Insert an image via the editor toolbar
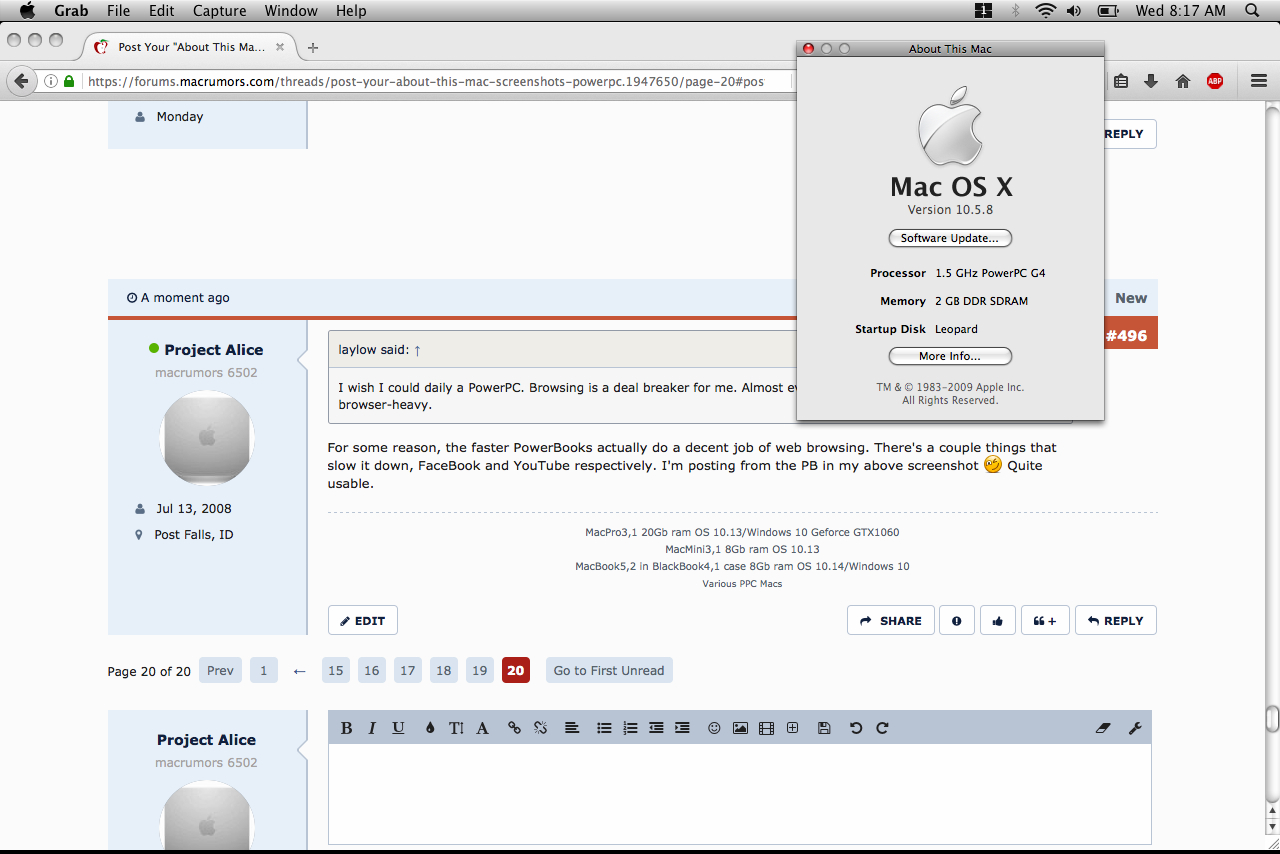 [x=740, y=728]
